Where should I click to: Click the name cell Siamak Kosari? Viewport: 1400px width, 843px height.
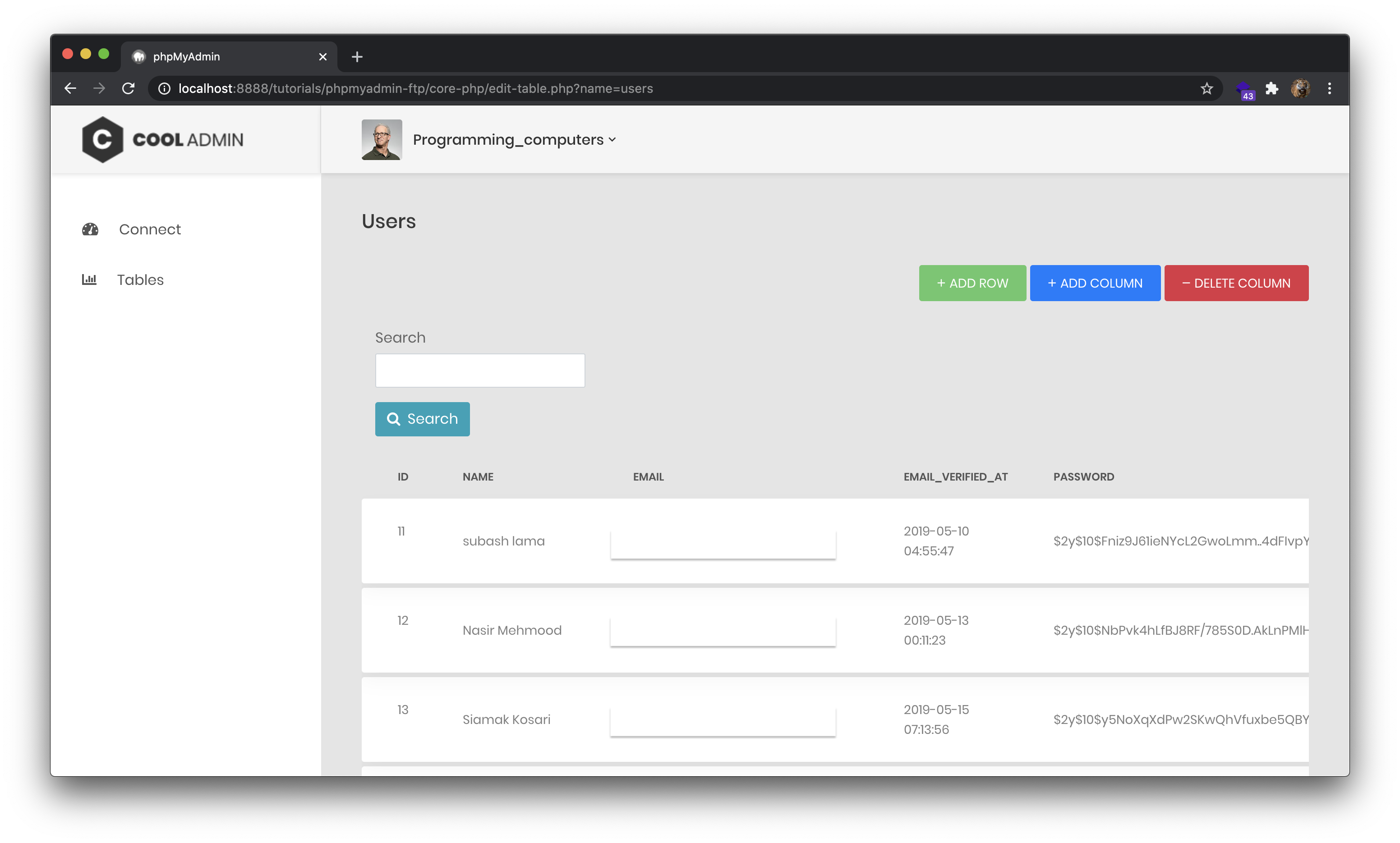[x=506, y=720]
